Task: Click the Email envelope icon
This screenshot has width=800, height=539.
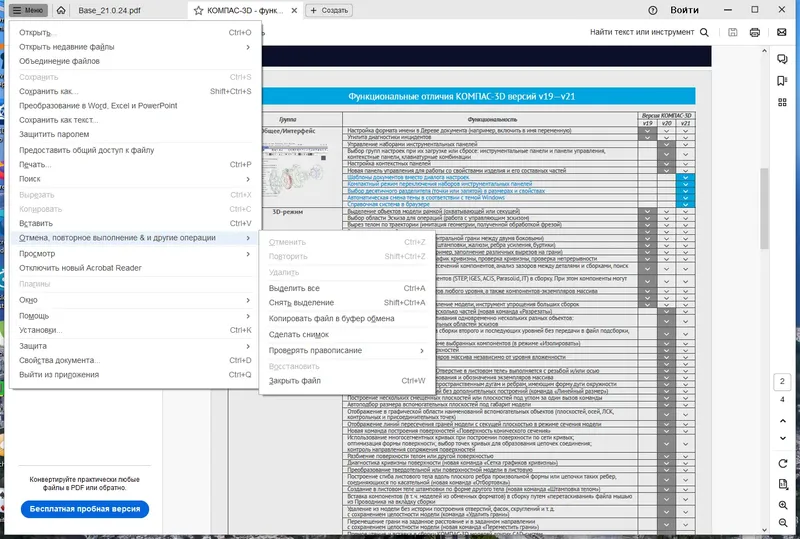Action: (x=782, y=32)
